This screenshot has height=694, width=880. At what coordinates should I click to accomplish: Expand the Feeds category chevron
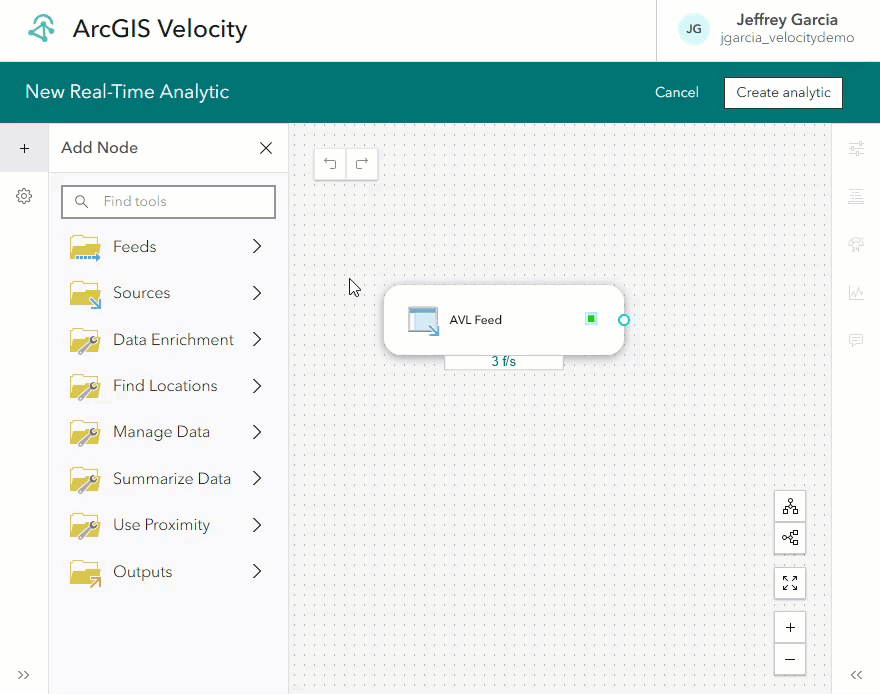coord(257,246)
